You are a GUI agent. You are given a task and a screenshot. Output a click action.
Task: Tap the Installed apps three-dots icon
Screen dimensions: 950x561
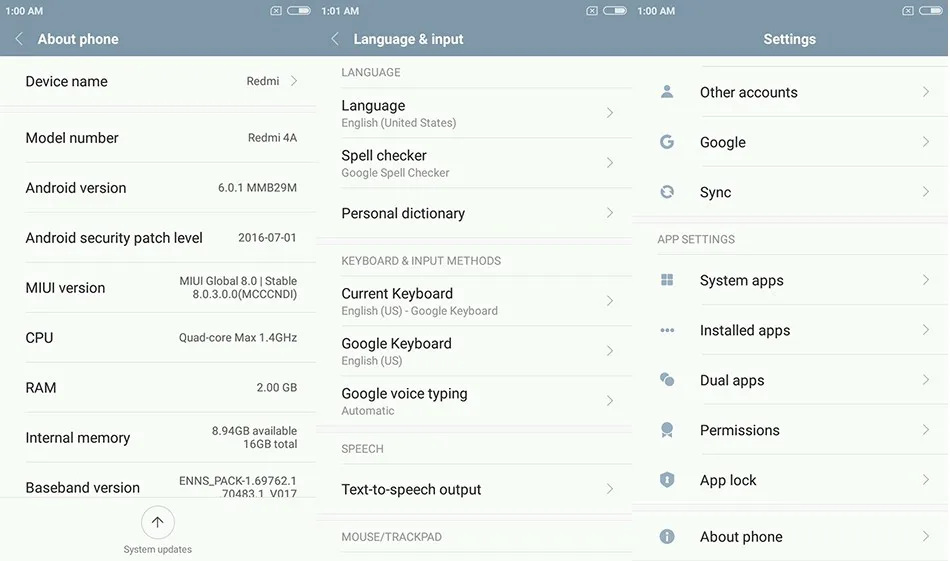667,330
